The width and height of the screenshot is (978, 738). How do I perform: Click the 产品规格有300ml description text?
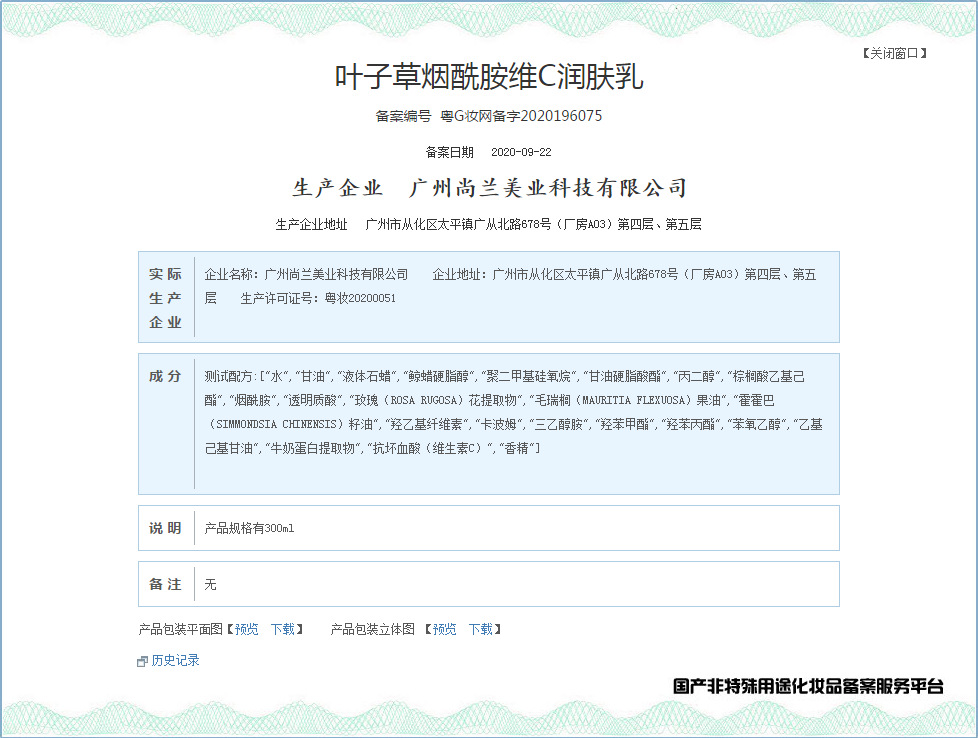(x=249, y=528)
